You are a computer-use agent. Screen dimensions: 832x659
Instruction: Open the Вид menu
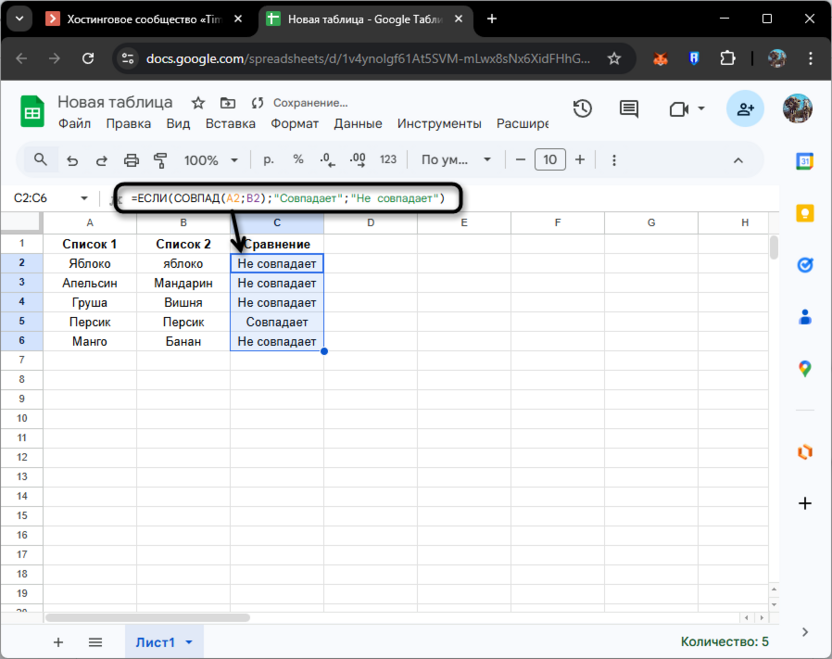coord(178,124)
